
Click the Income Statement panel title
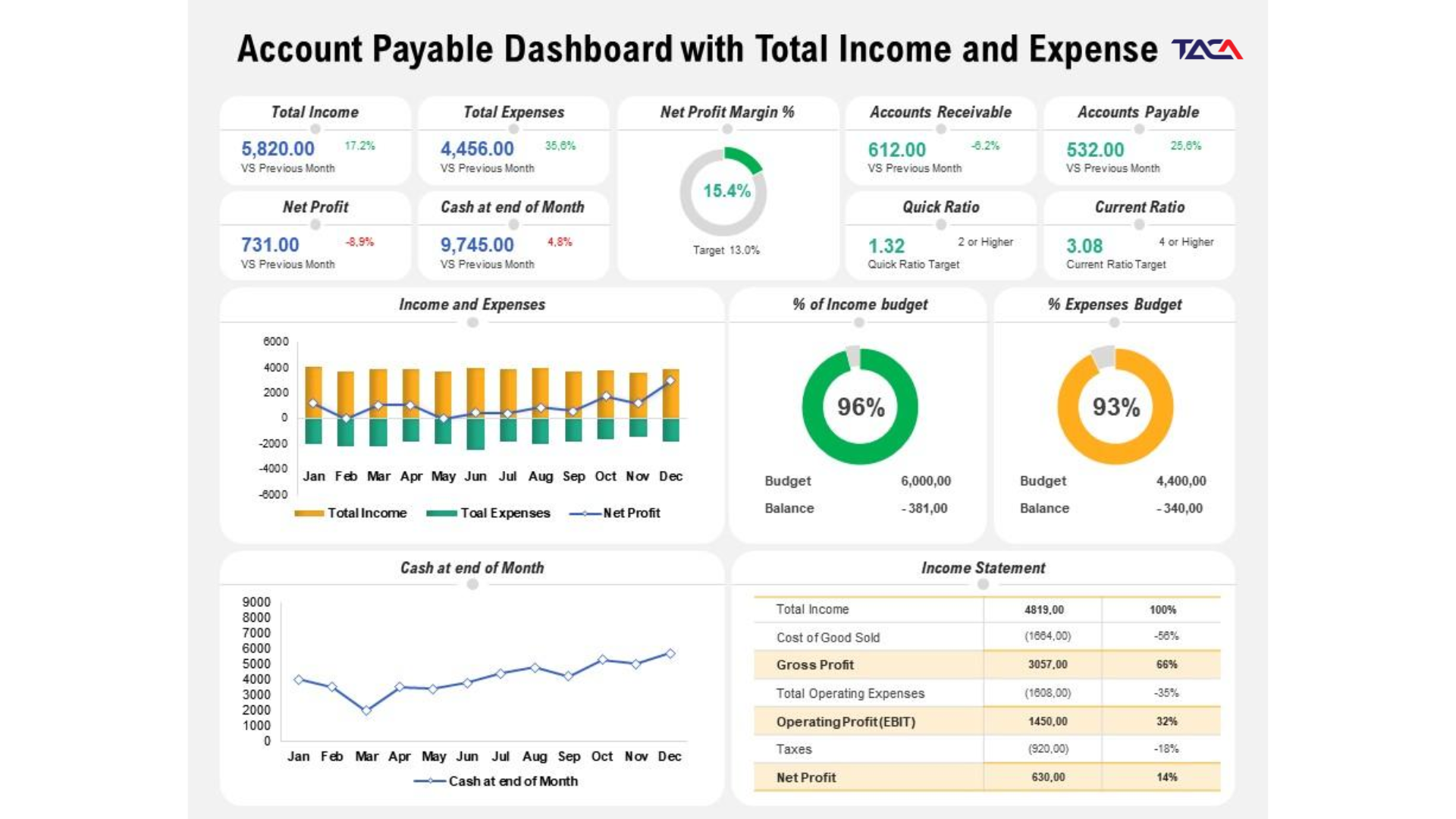[x=983, y=568]
